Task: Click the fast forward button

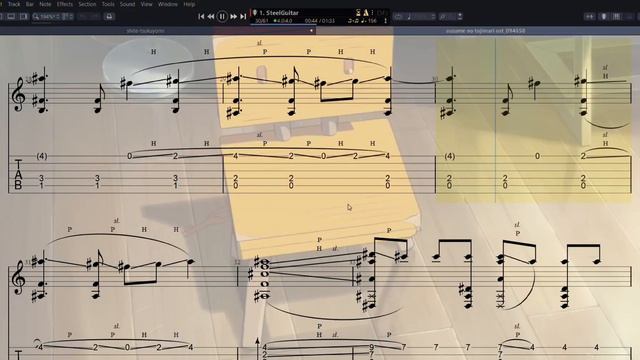Action: coord(233,16)
